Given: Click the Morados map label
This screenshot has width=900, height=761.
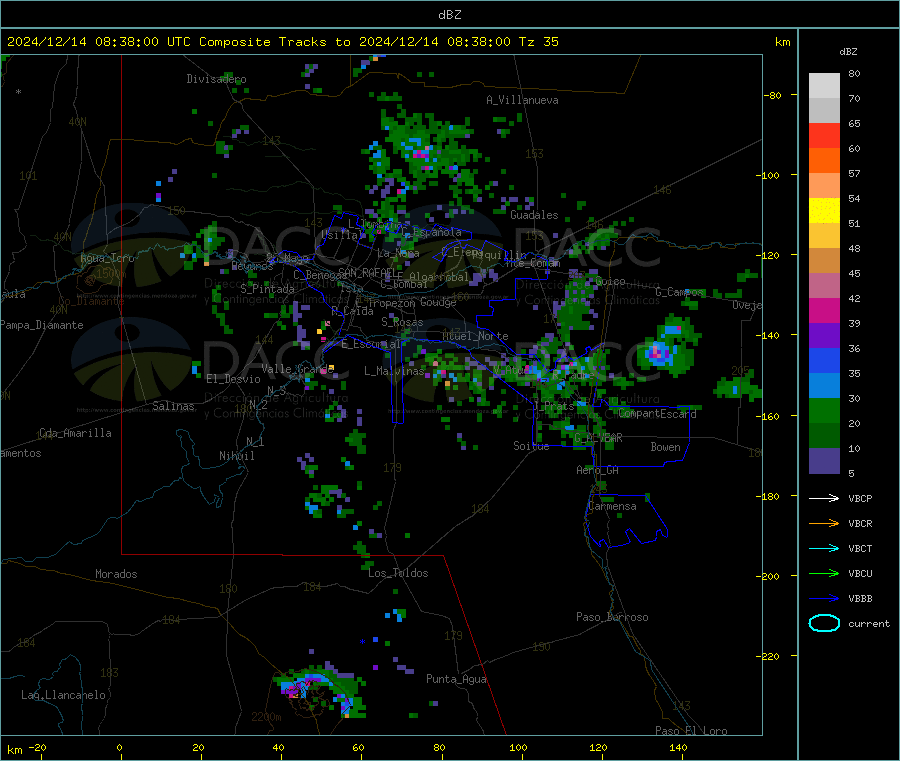Looking at the screenshot, I should [116, 574].
